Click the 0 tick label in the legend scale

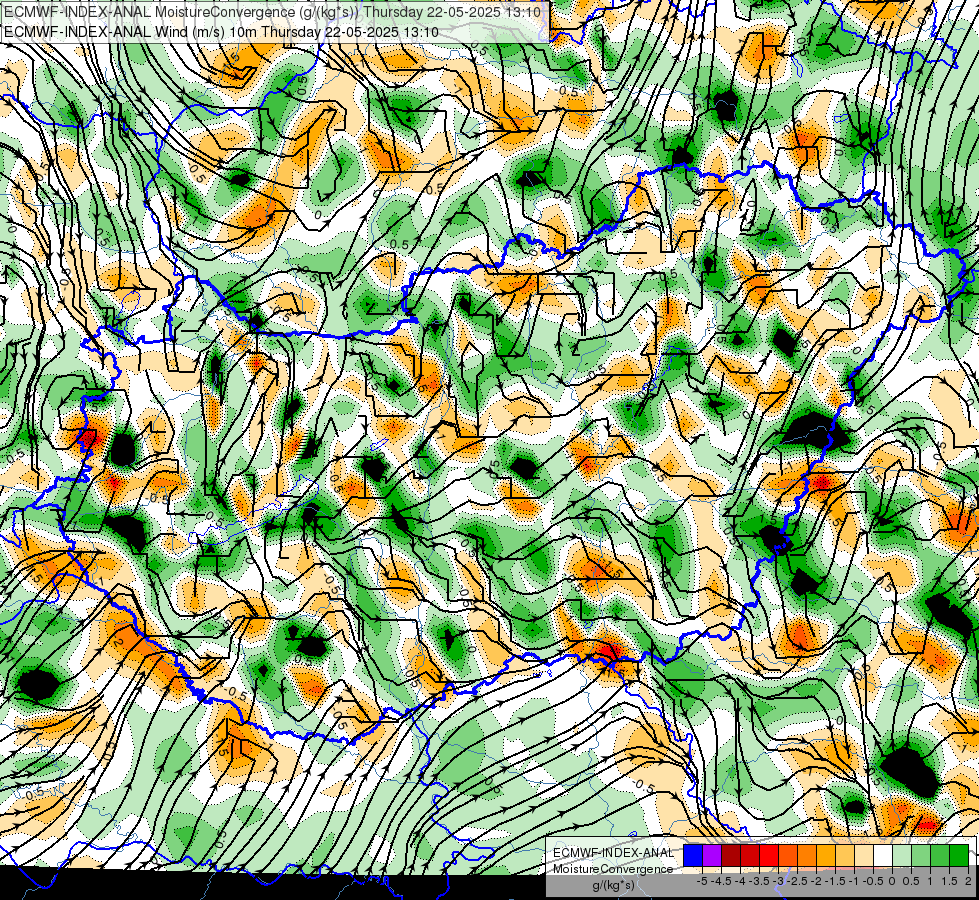click(x=892, y=881)
